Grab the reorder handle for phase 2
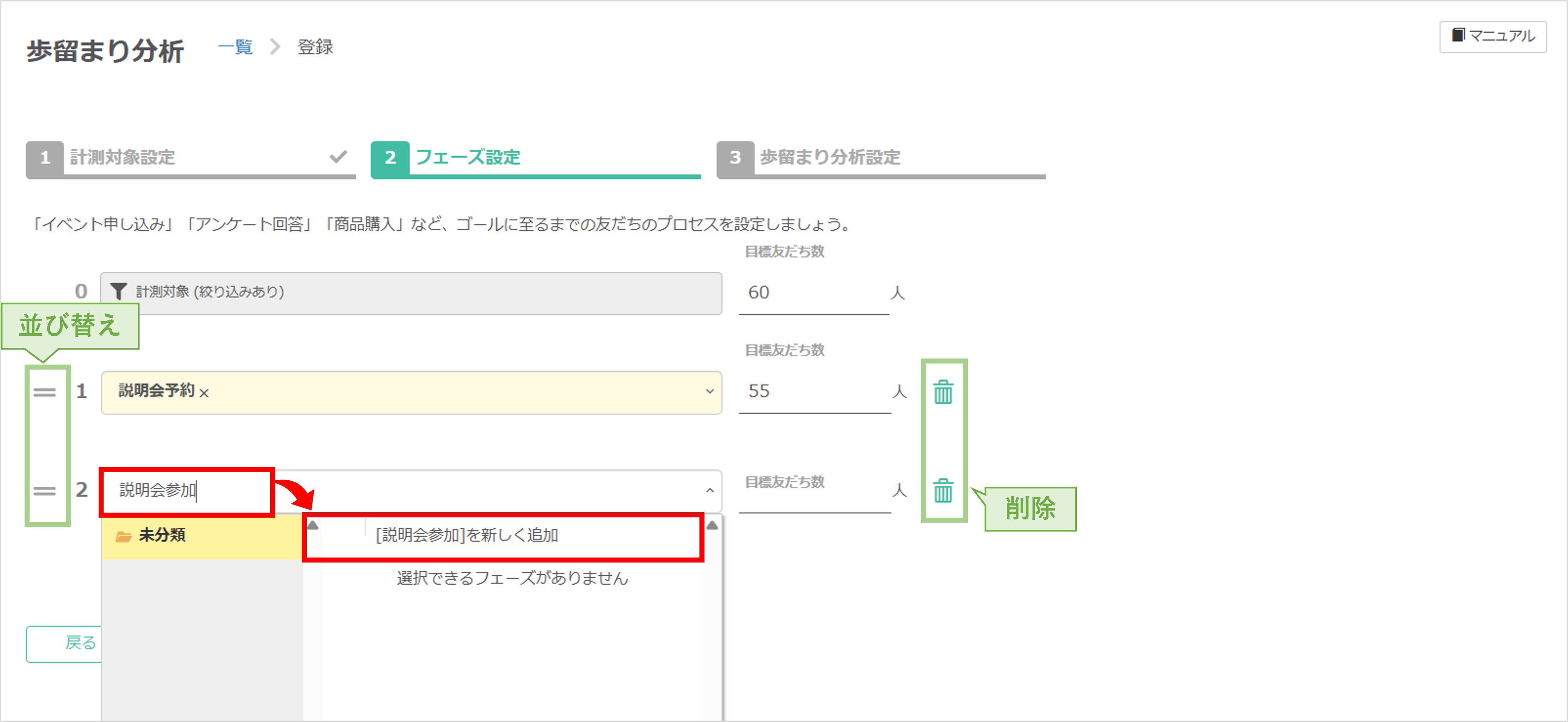This screenshot has height=722, width=1568. click(x=44, y=491)
